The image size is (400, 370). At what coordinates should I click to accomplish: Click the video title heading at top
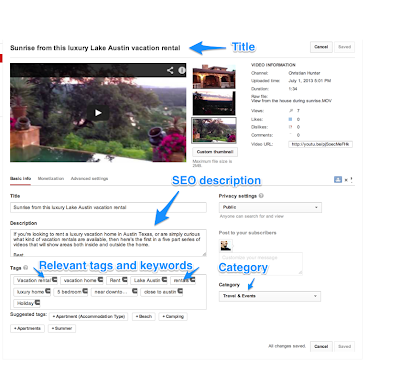click(95, 48)
